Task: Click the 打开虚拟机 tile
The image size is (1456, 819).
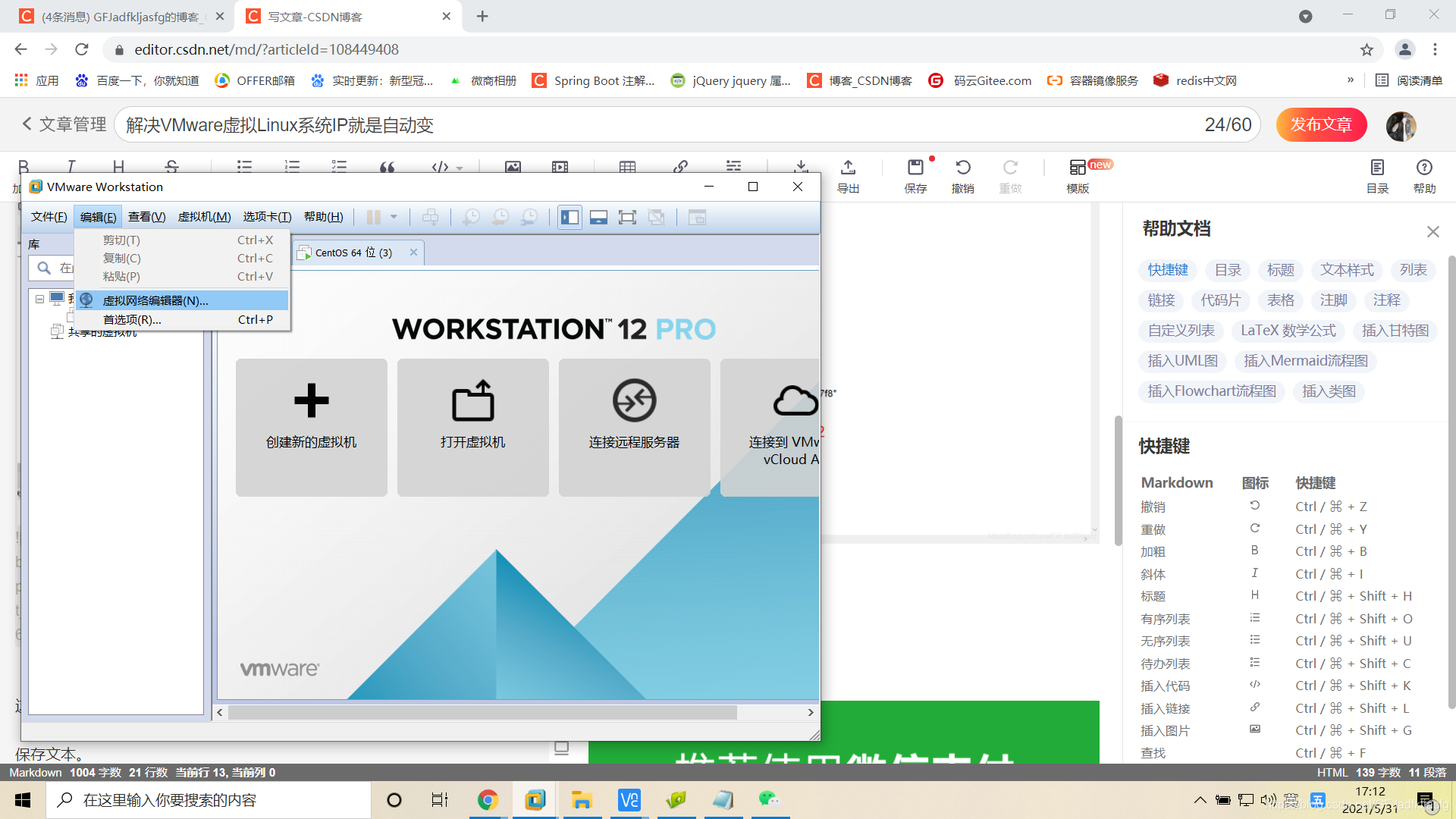Action: pos(472,427)
